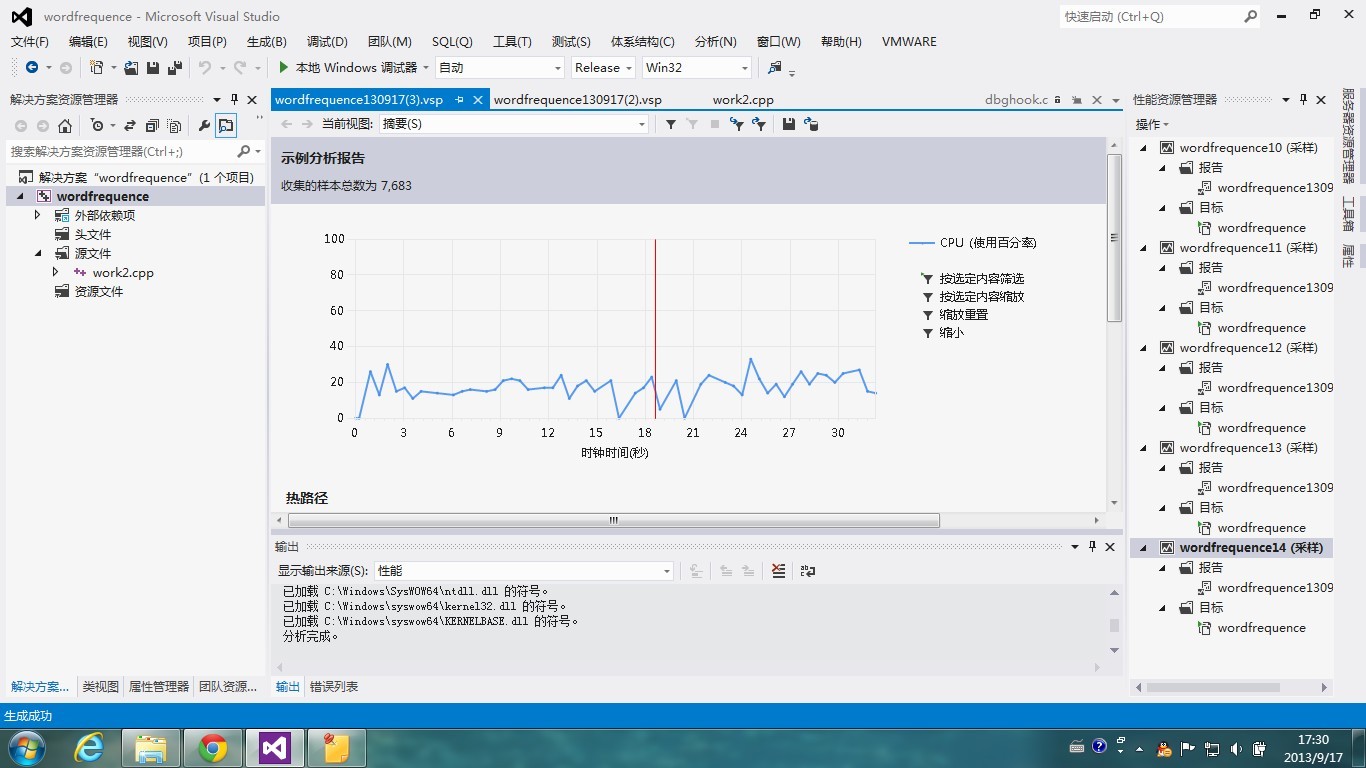Collapse wordfrequence10 (采样) session node
Viewport: 1366px width, 768px height.
click(1144, 147)
